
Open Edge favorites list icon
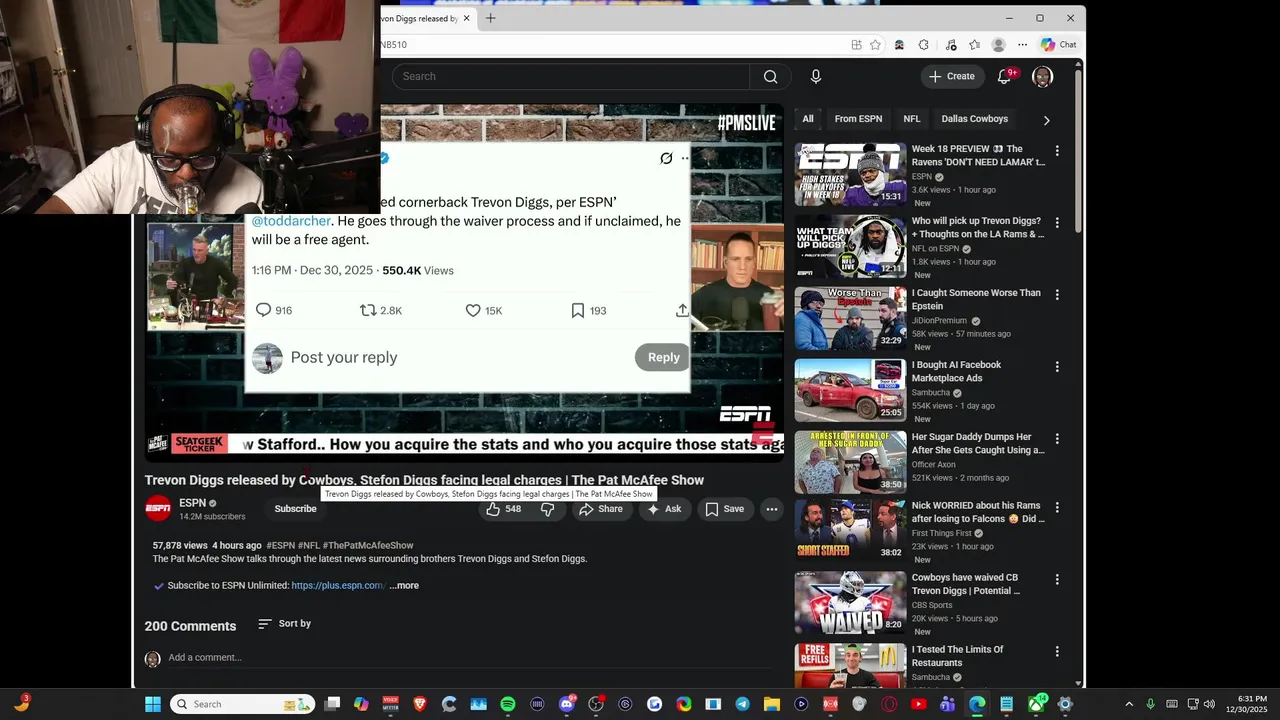click(974, 45)
